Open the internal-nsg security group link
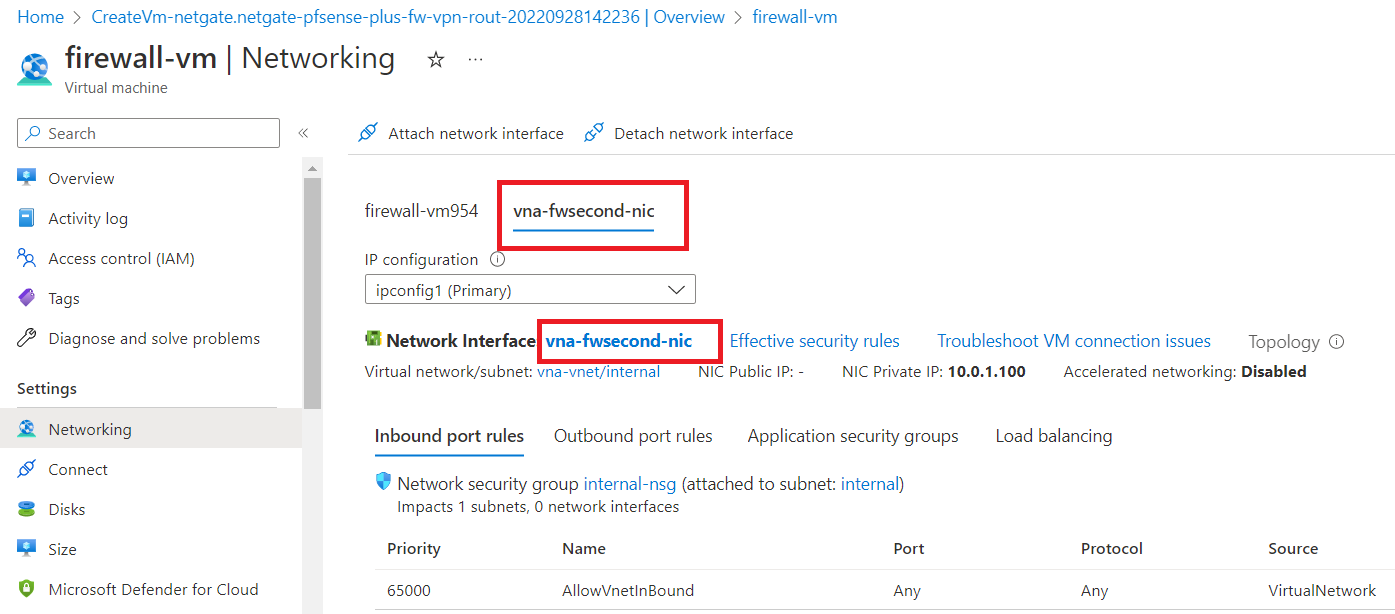The image size is (1395, 614). coord(629,484)
